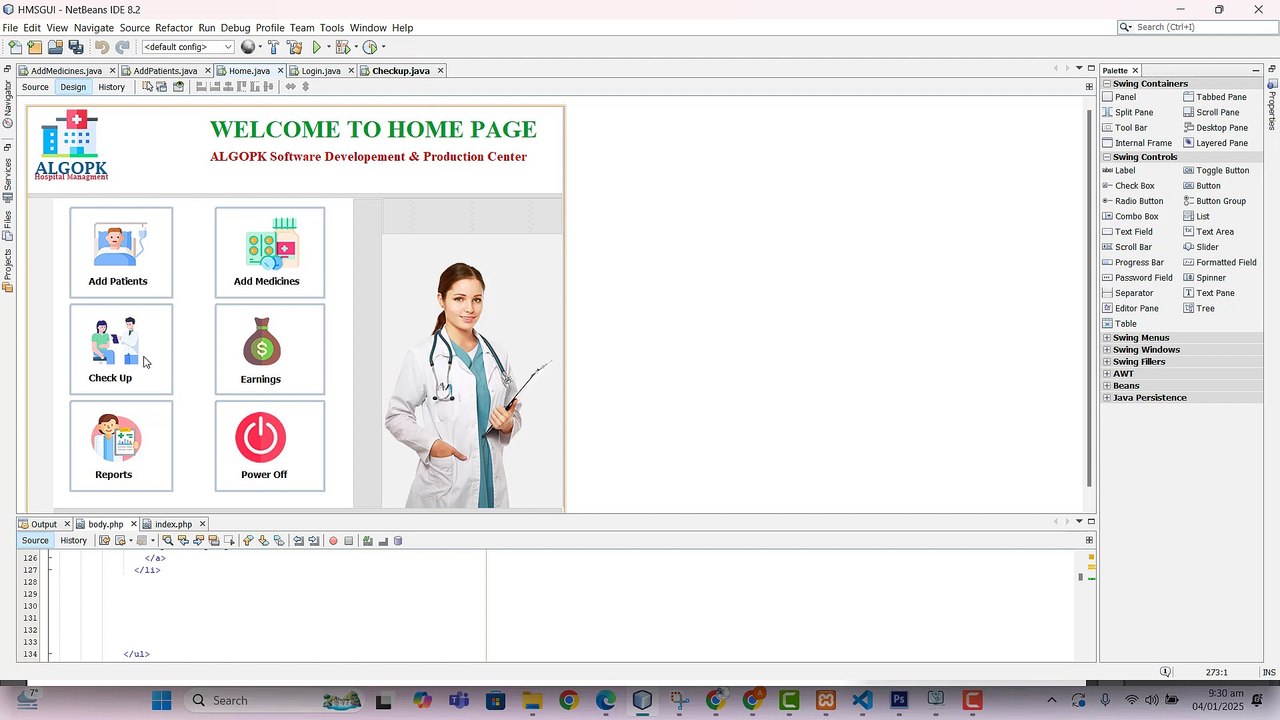Viewport: 1280px width, 720px height.
Task: Toggle History view in body.php editor
Action: click(x=73, y=541)
